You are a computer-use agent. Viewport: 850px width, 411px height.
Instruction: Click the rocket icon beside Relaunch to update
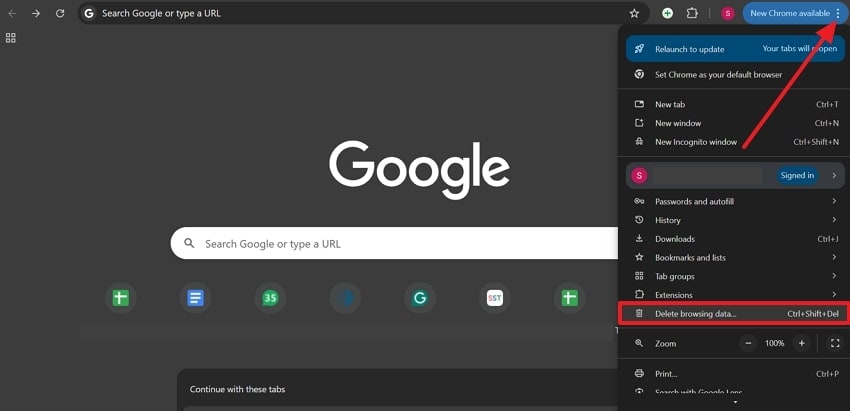click(x=639, y=49)
